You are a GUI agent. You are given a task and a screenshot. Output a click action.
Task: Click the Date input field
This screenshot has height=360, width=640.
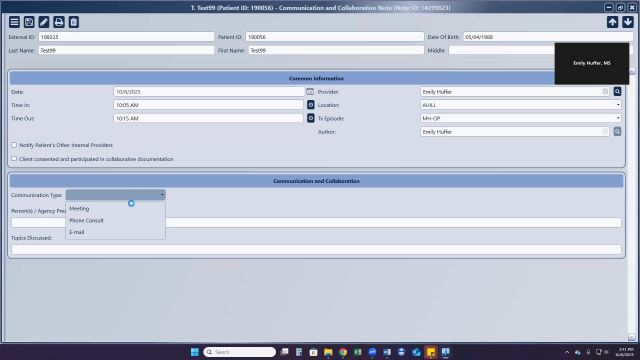[209, 92]
